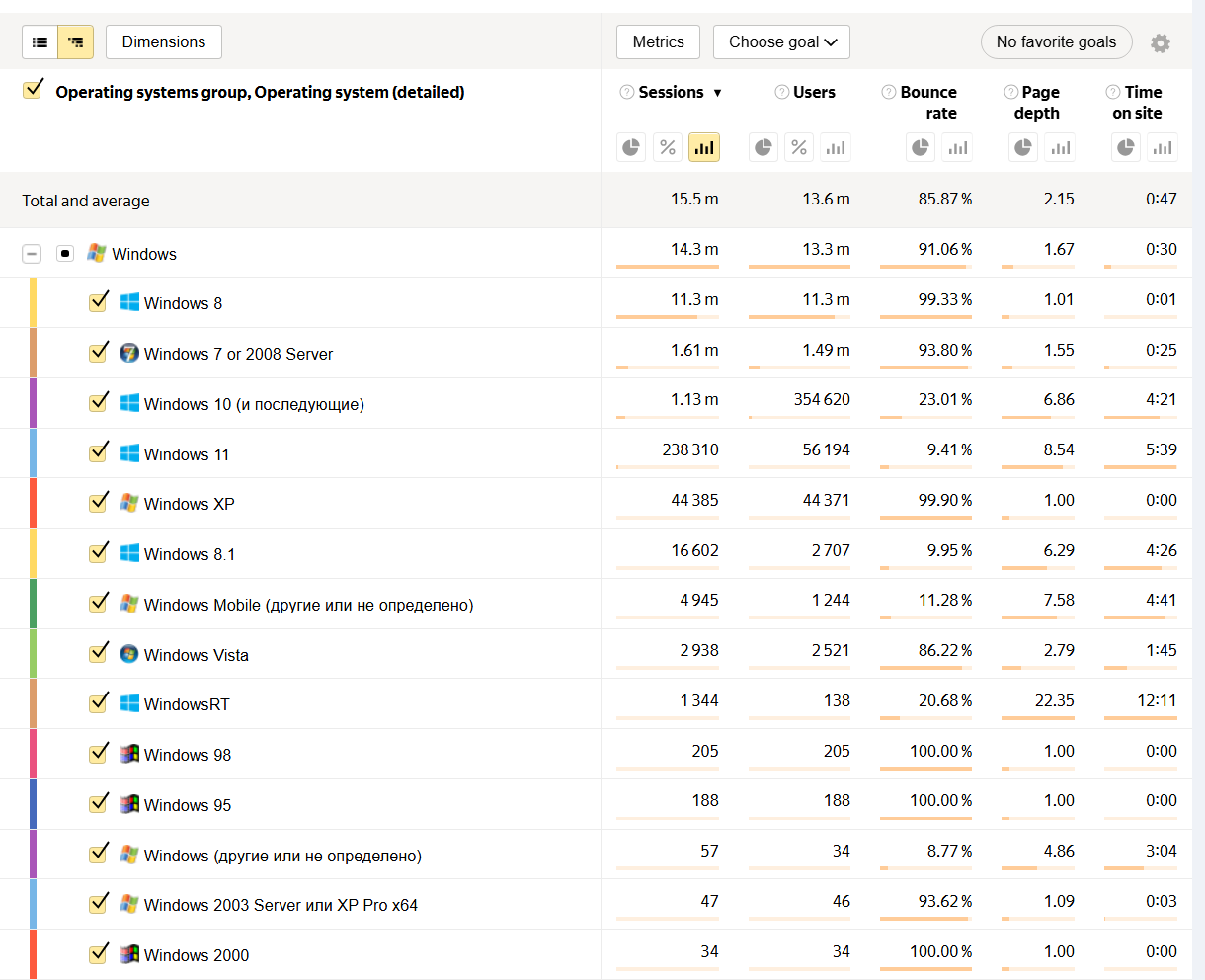Click the Windows 10 purple color marker
This screenshot has height=980, width=1205.
point(33,403)
